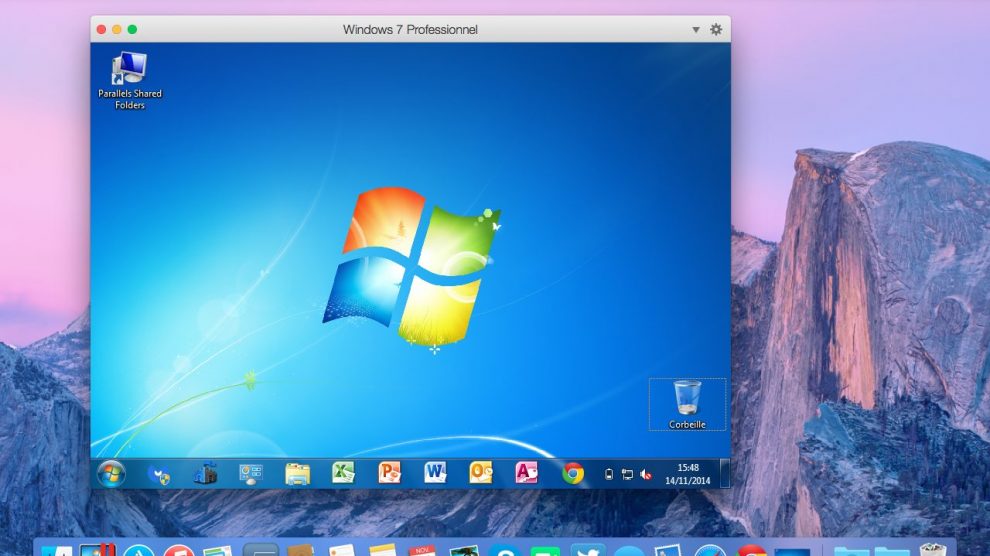Click the network icon in the system tray

[627, 475]
